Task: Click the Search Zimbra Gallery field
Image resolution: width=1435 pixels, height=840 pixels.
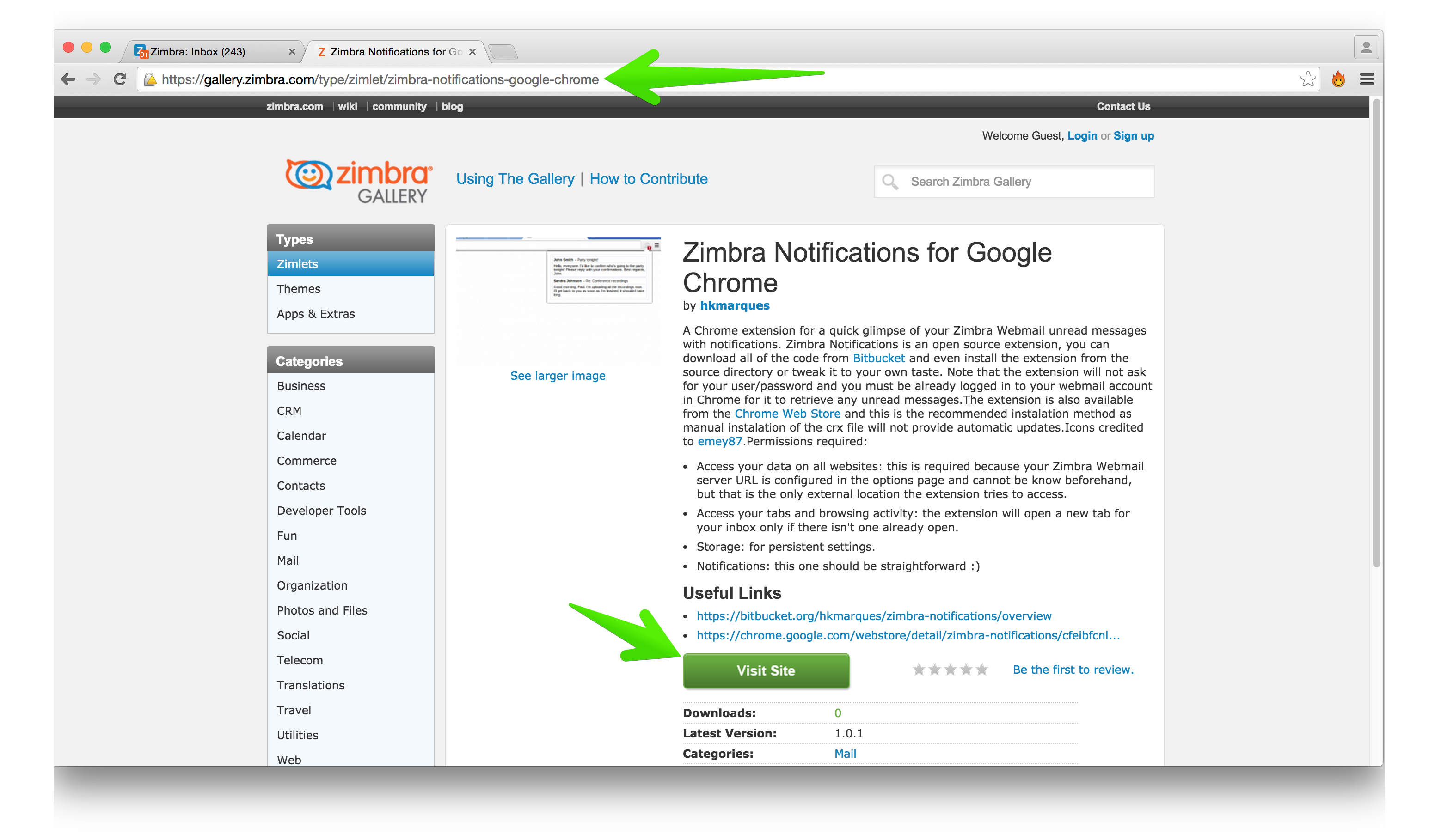Action: (1014, 182)
